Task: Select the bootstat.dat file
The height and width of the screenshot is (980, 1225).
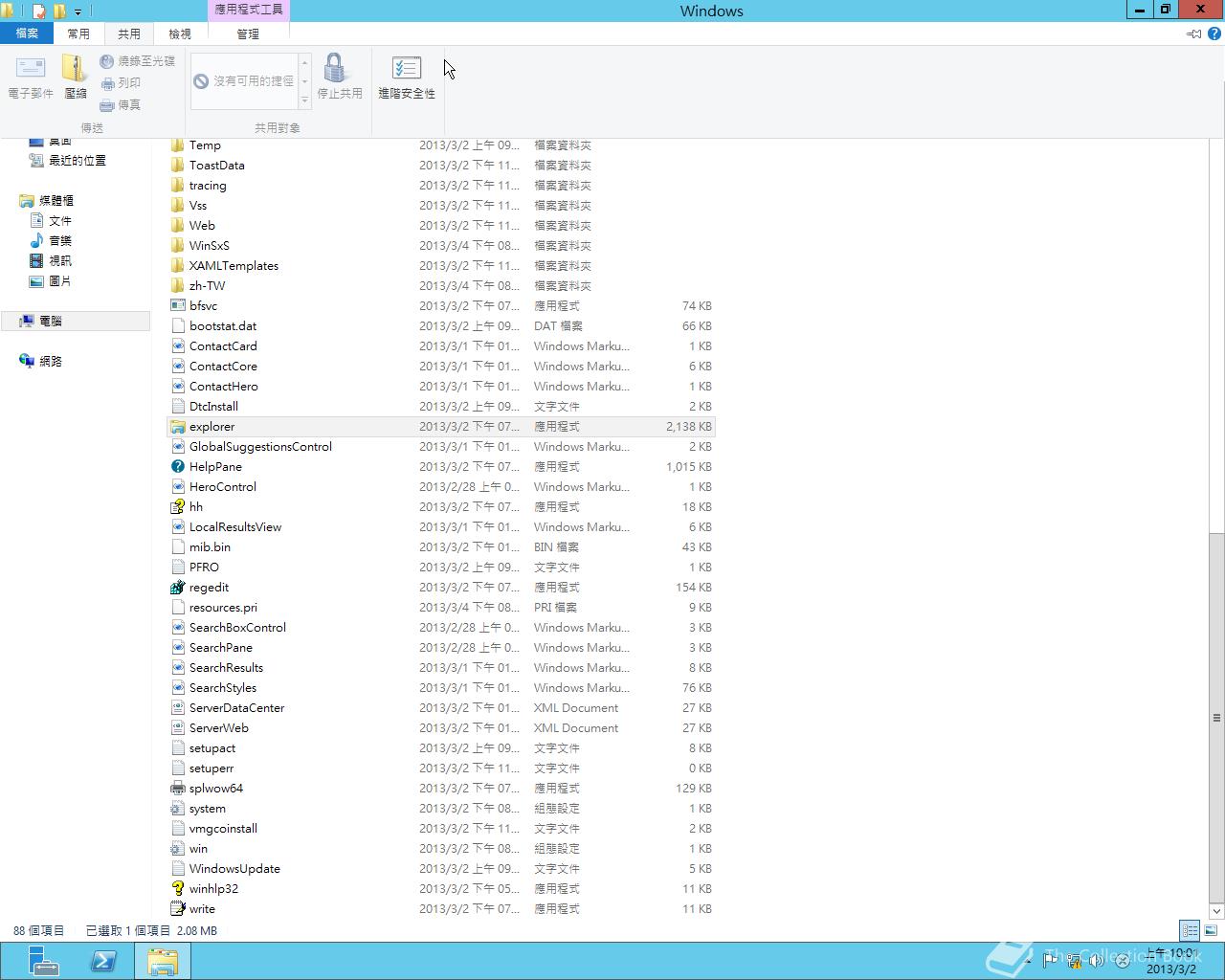Action: click(441, 326)
